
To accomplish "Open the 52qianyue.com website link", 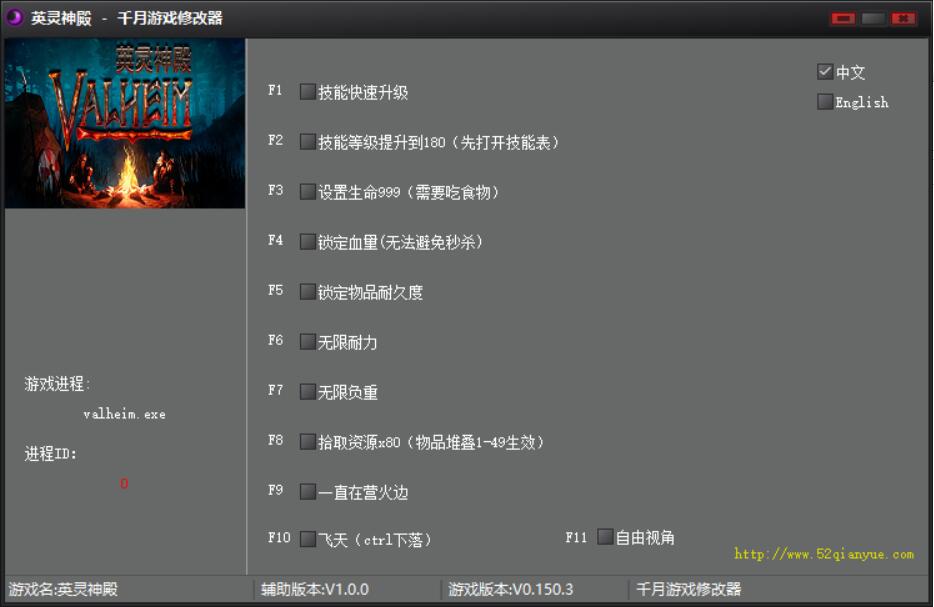I will (x=823, y=554).
